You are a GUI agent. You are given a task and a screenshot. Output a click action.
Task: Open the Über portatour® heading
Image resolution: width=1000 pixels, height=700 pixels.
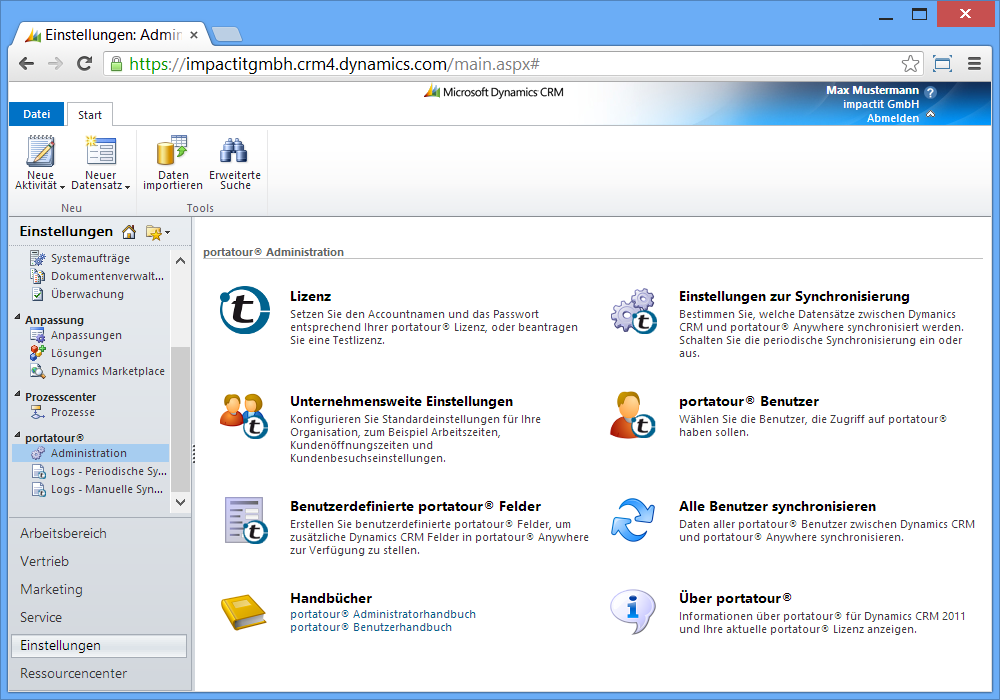click(x=735, y=599)
